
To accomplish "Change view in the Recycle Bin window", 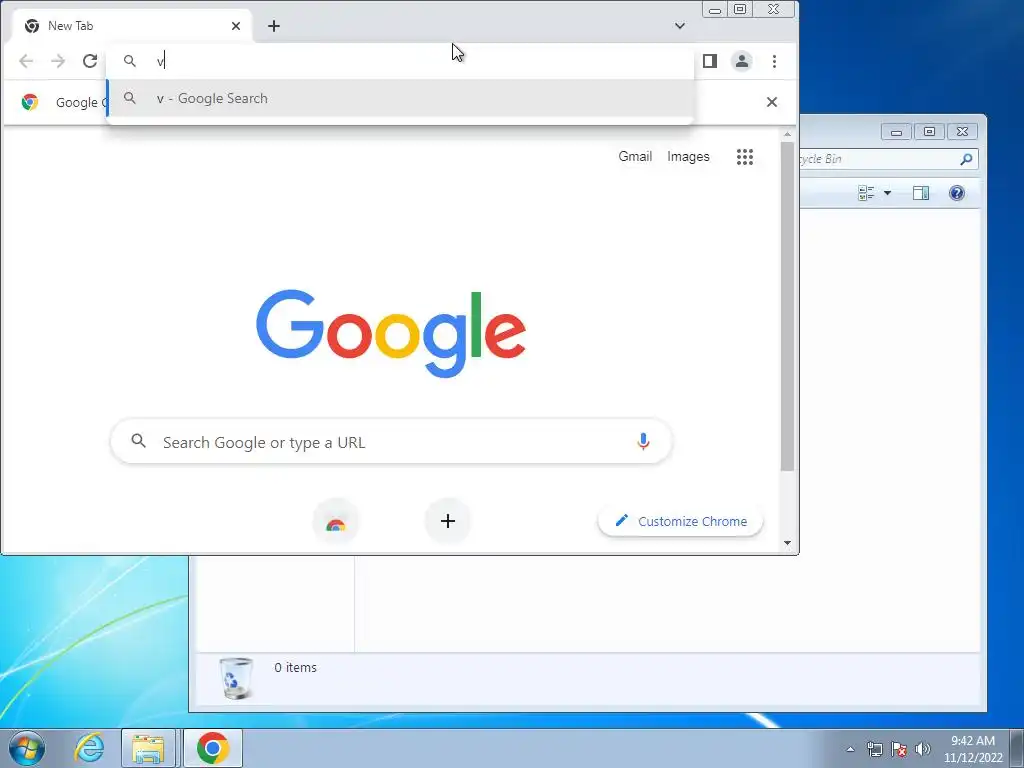I will pos(866,193).
